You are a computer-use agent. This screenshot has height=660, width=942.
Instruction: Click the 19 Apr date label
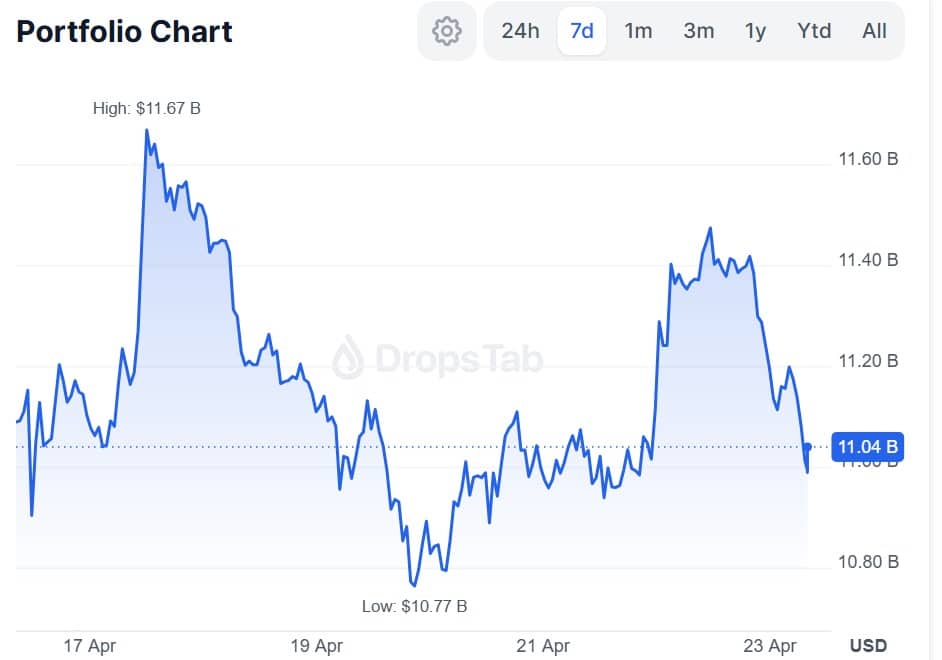click(314, 646)
